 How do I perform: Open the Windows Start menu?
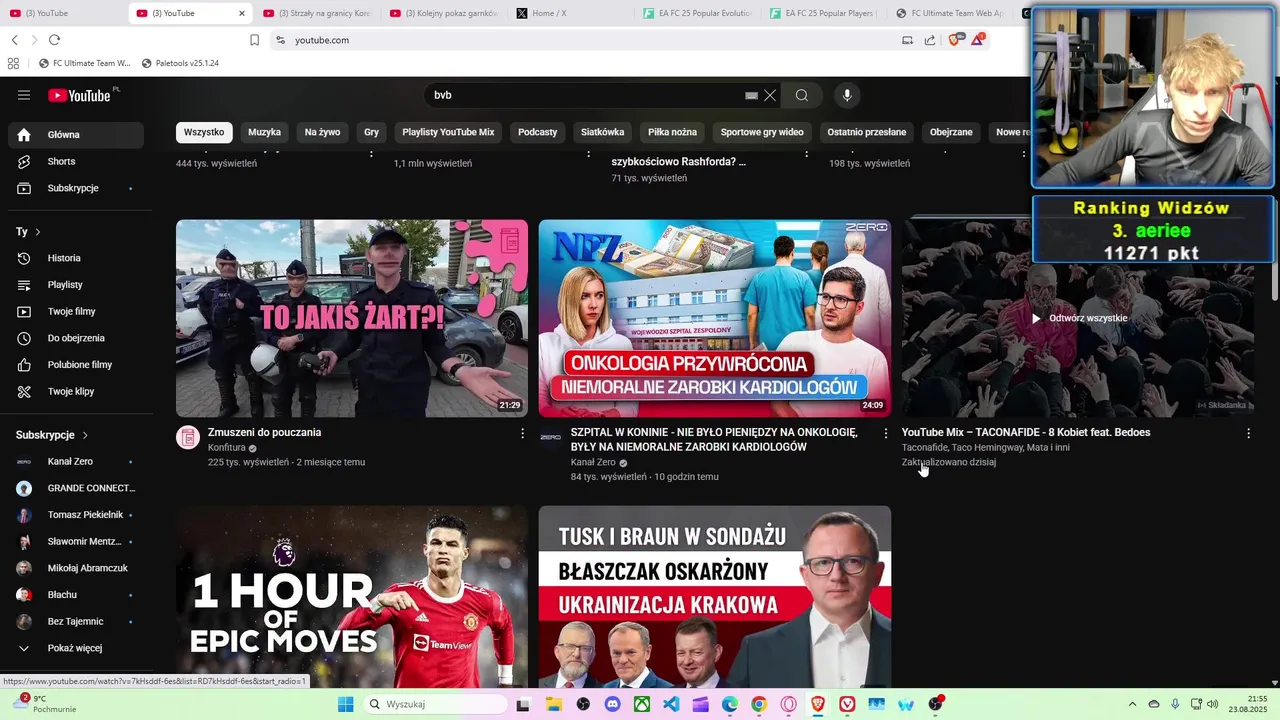pos(346,704)
